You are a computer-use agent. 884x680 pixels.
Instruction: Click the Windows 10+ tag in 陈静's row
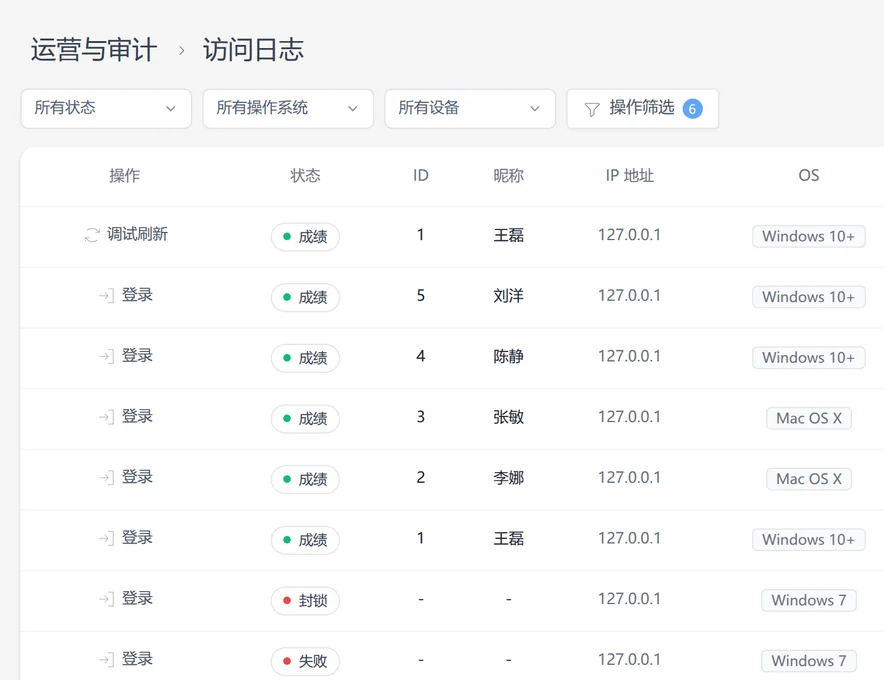coord(808,357)
